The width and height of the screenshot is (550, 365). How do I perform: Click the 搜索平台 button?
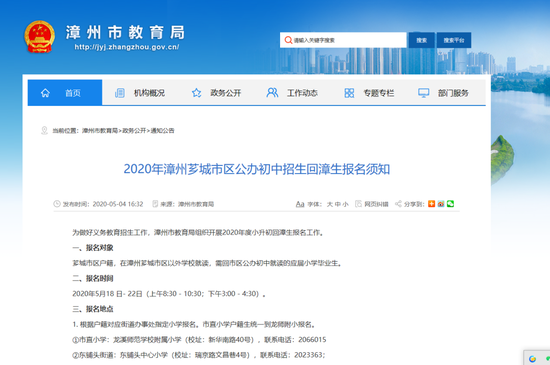click(454, 40)
